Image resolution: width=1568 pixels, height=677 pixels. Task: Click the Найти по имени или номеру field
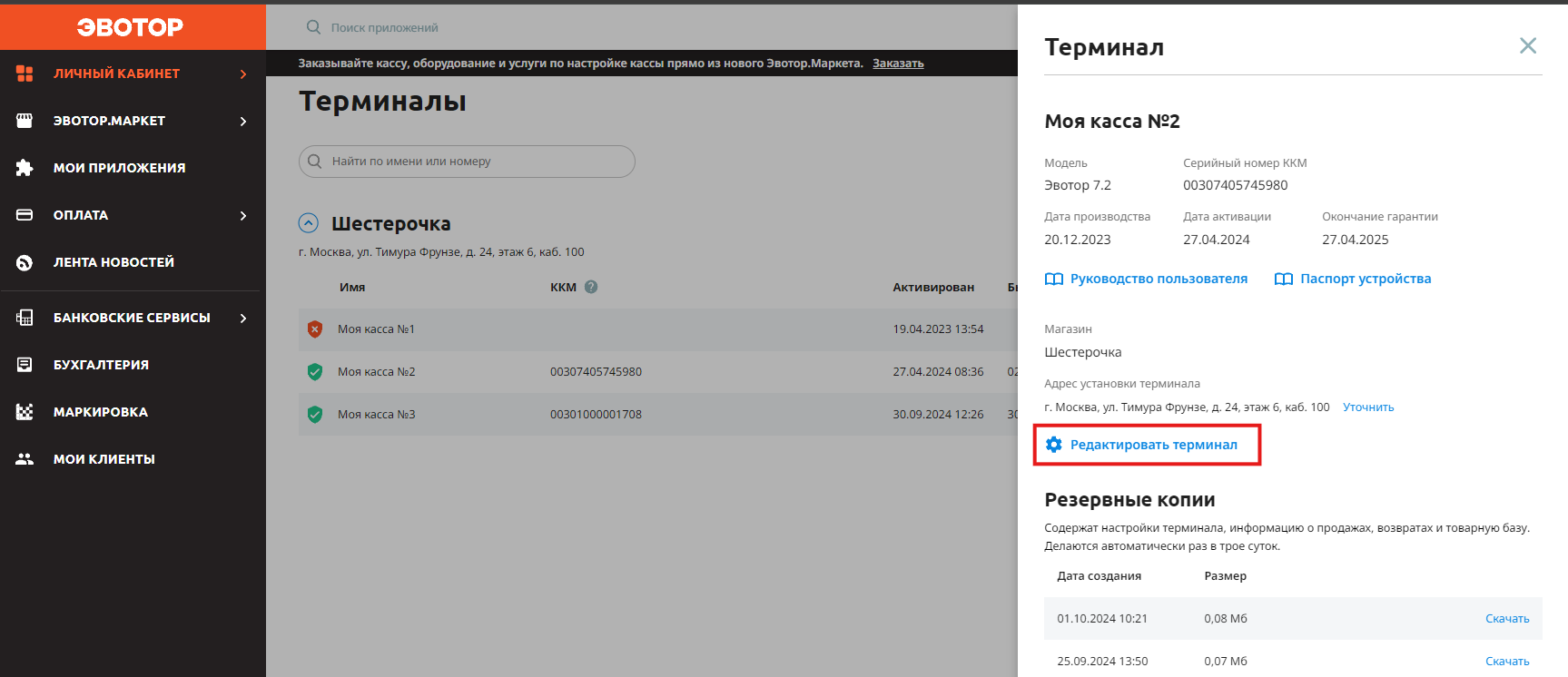[x=467, y=162]
